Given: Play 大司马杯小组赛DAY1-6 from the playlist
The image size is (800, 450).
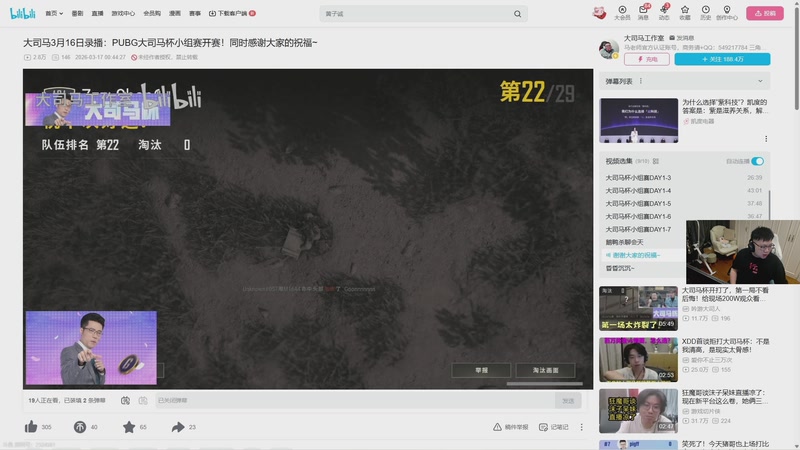Looking at the screenshot, I should click(x=684, y=216).
